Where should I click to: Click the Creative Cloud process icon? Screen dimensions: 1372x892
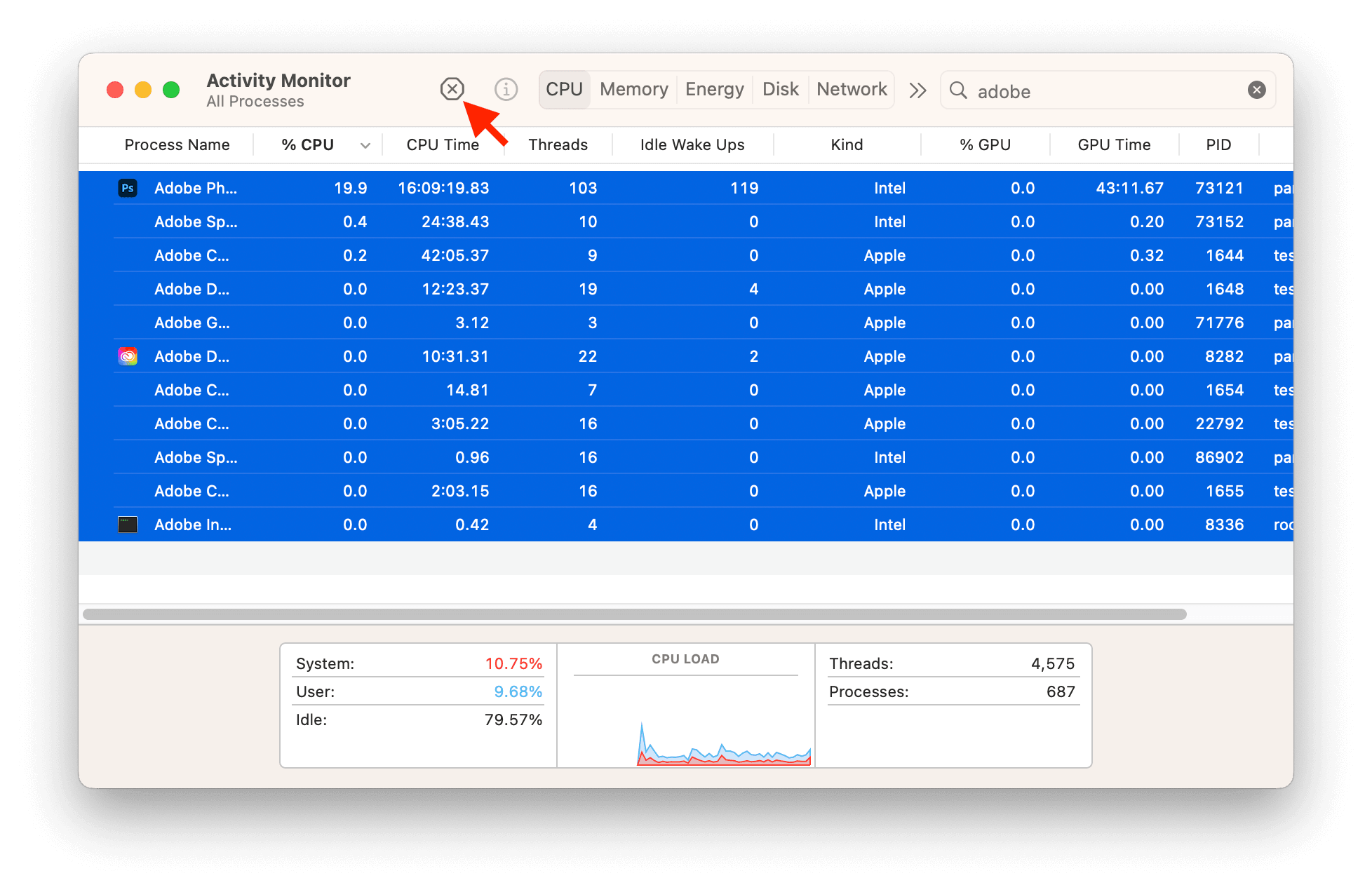tap(128, 356)
